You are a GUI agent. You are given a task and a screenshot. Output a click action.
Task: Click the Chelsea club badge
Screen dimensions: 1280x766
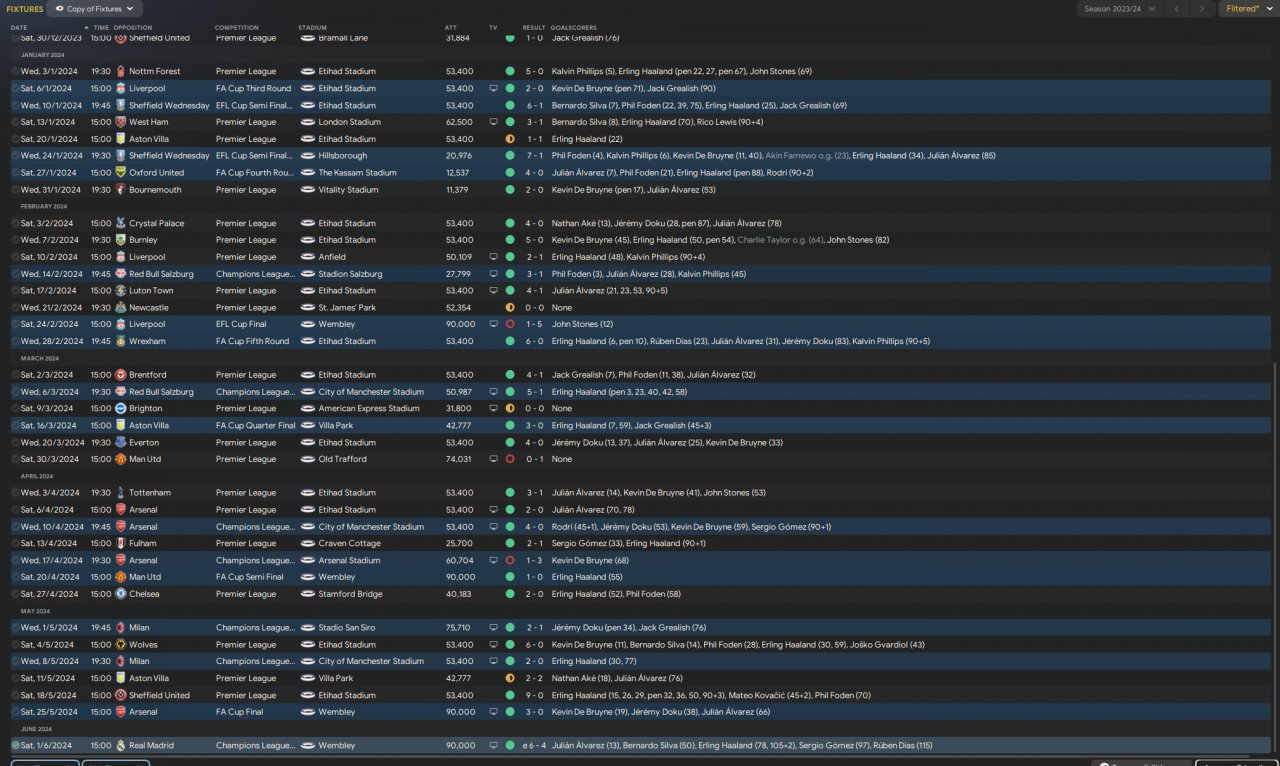(x=121, y=594)
